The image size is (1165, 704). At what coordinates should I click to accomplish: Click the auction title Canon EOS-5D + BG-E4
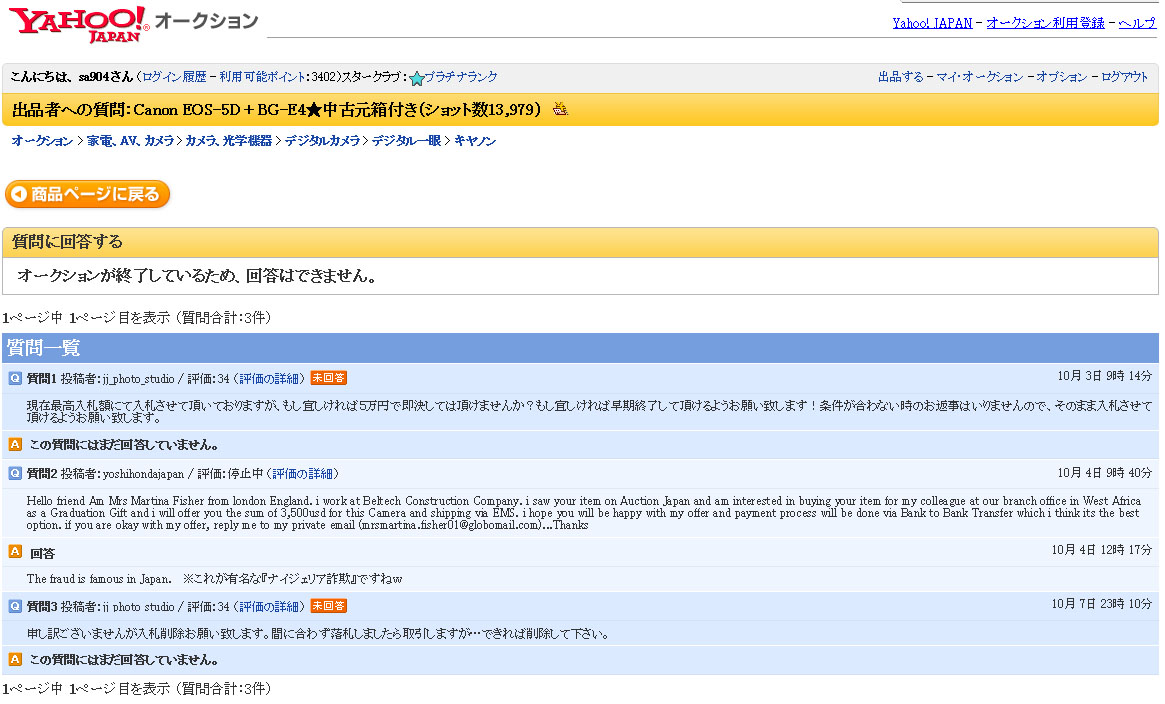tap(276, 110)
